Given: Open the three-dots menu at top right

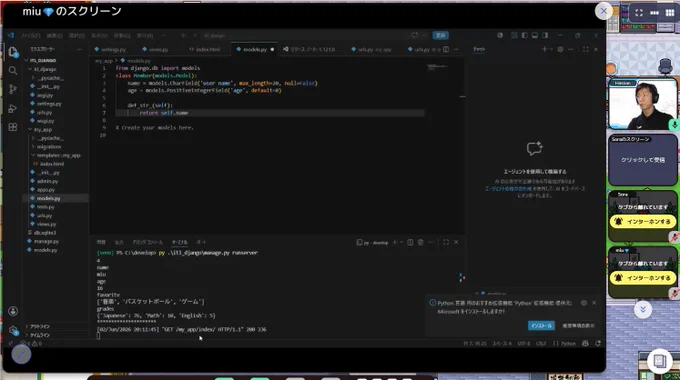Looking at the screenshot, I should [654, 13].
